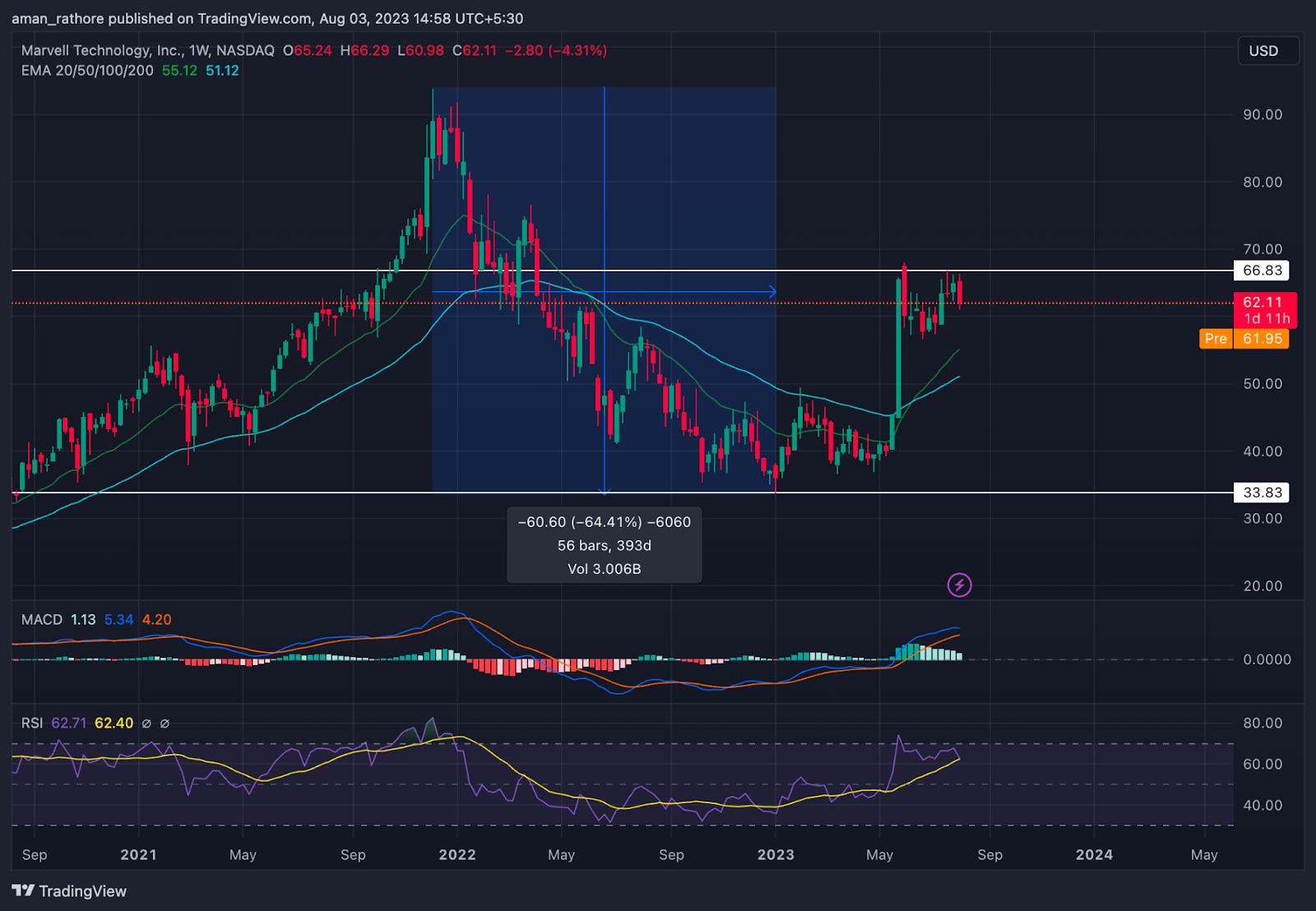The image size is (1316, 911).
Task: Click the price range measurement tooltip box
Action: click(605, 545)
